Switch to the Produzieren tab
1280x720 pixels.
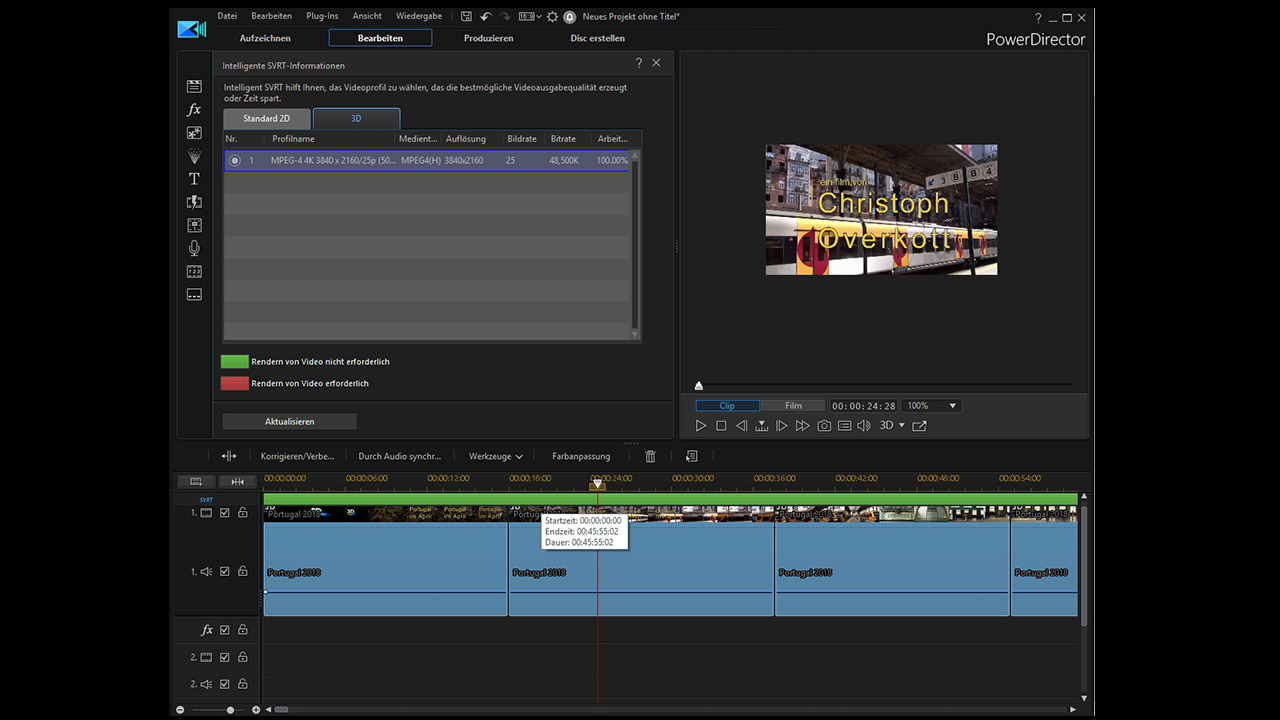pyautogui.click(x=488, y=38)
